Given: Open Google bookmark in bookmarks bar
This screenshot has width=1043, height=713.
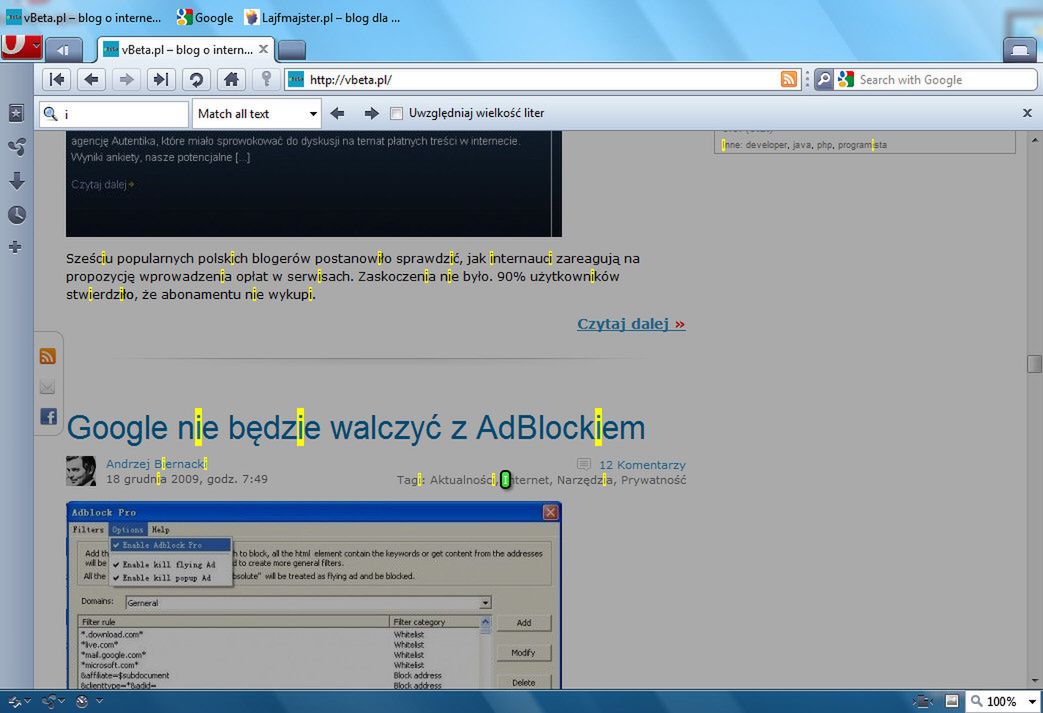Looking at the screenshot, I should click(x=205, y=18).
